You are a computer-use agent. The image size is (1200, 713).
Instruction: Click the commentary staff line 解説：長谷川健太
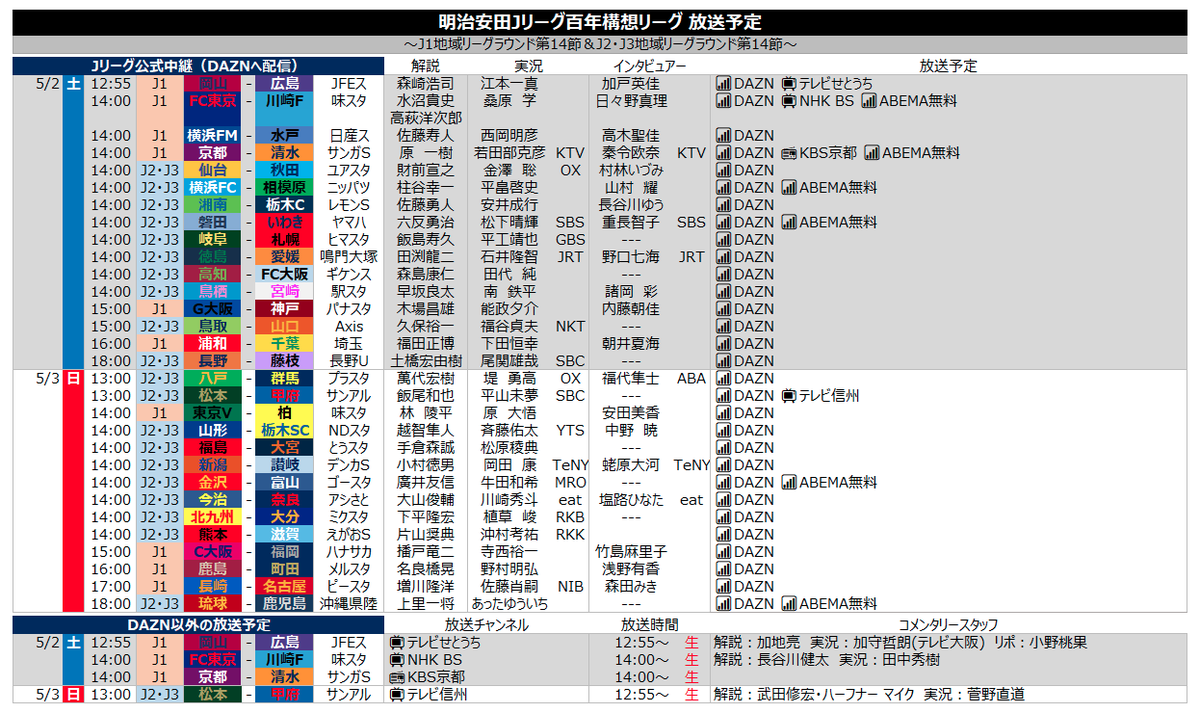(770, 660)
